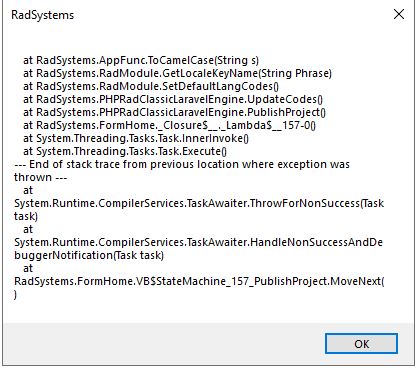Click the 'buggerNotification(Task task)' line
Image resolution: width=417 pixels, height=371 pixels.
[x=89, y=255]
